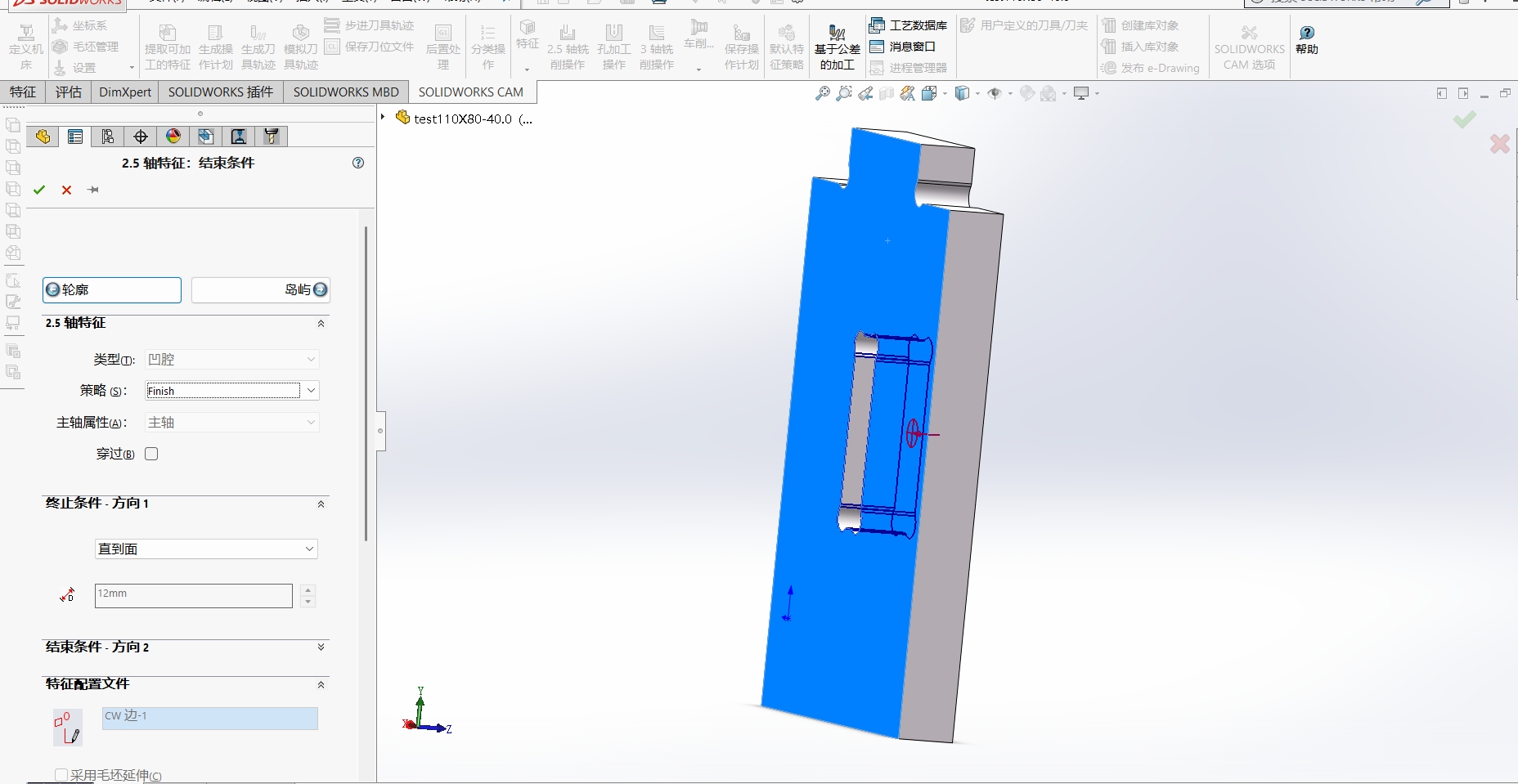The height and width of the screenshot is (784, 1518).
Task: Open help for the 2.5 axis feature panel
Action: point(358,163)
